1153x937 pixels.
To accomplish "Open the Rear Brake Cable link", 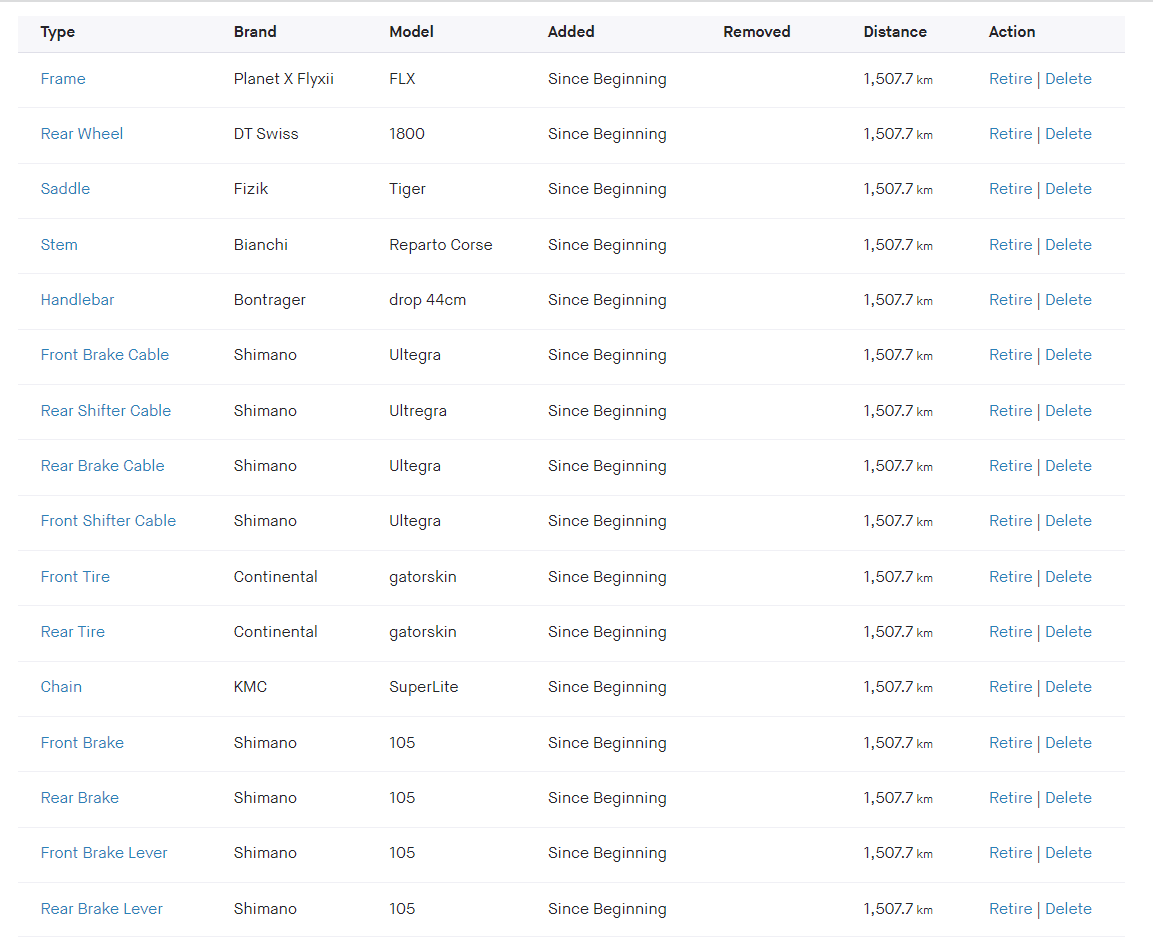I will 102,466.
